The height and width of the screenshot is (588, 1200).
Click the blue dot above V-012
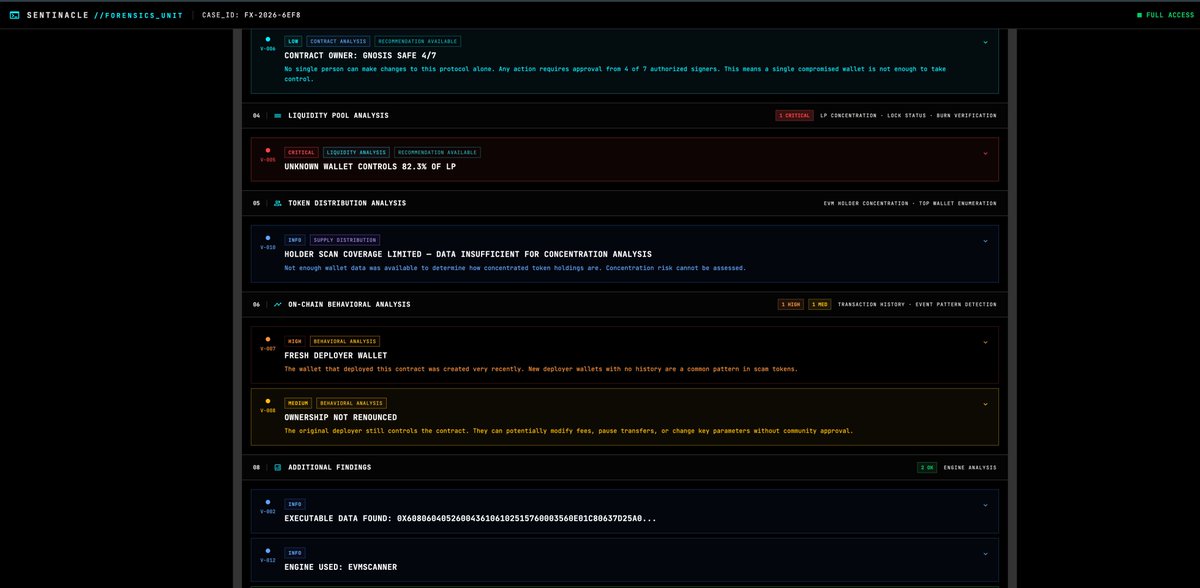268,550
